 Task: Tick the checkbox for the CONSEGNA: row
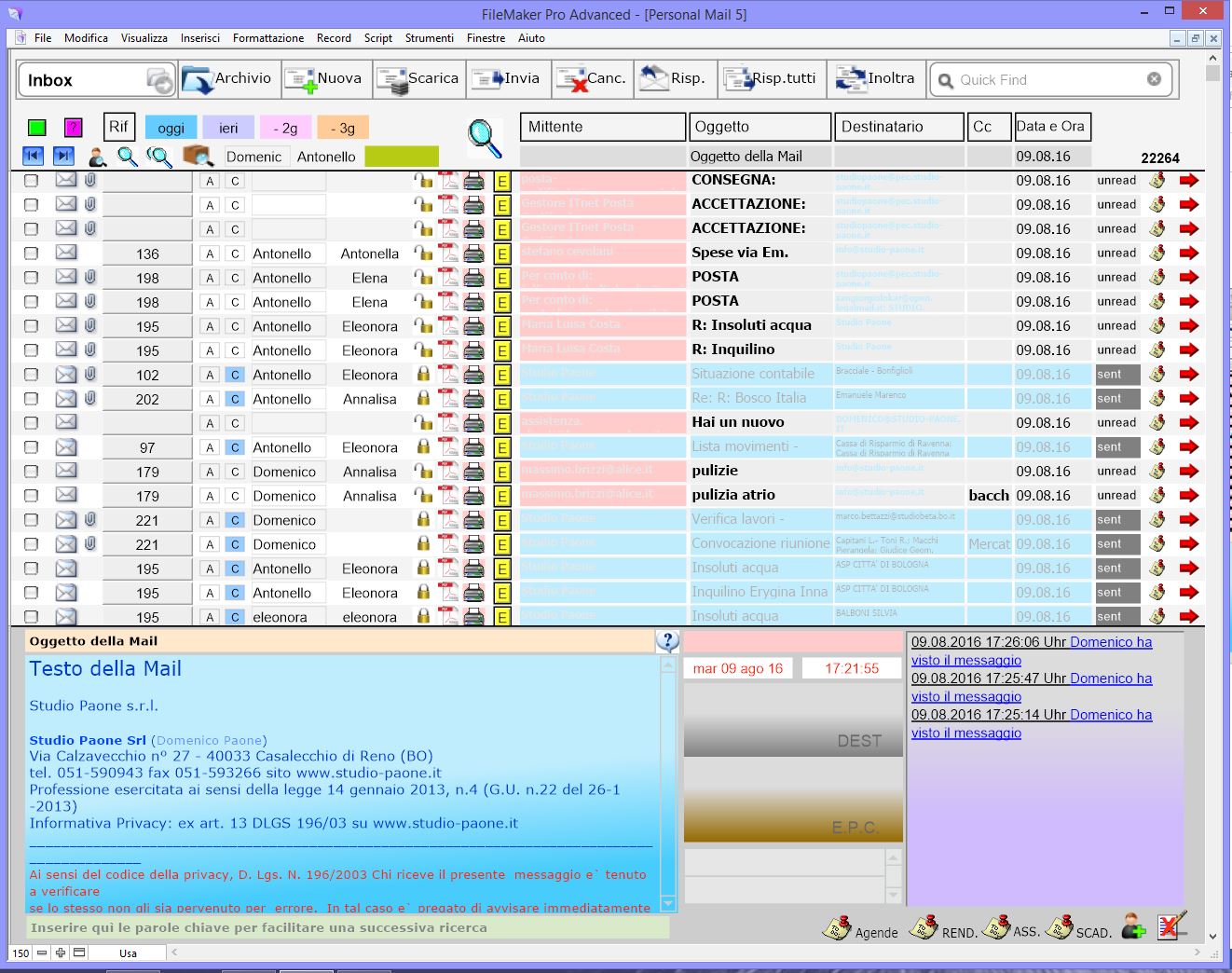click(32, 181)
